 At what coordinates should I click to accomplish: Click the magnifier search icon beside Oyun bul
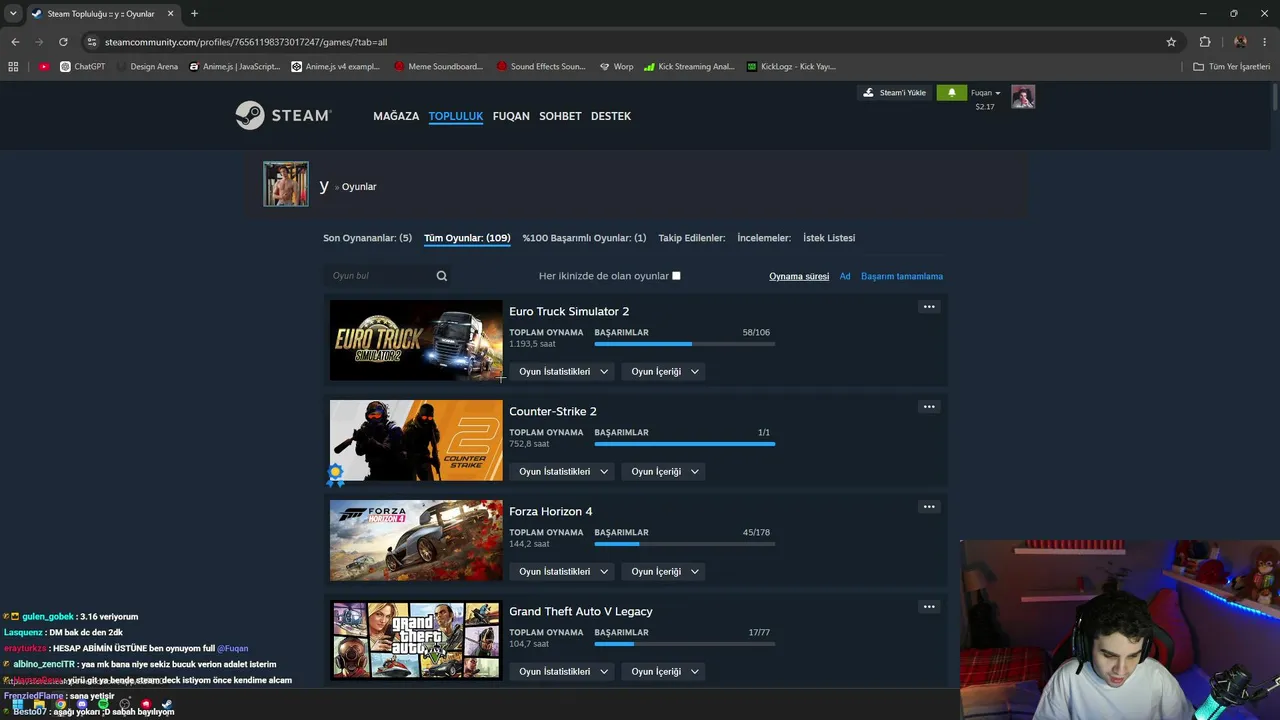click(x=442, y=276)
